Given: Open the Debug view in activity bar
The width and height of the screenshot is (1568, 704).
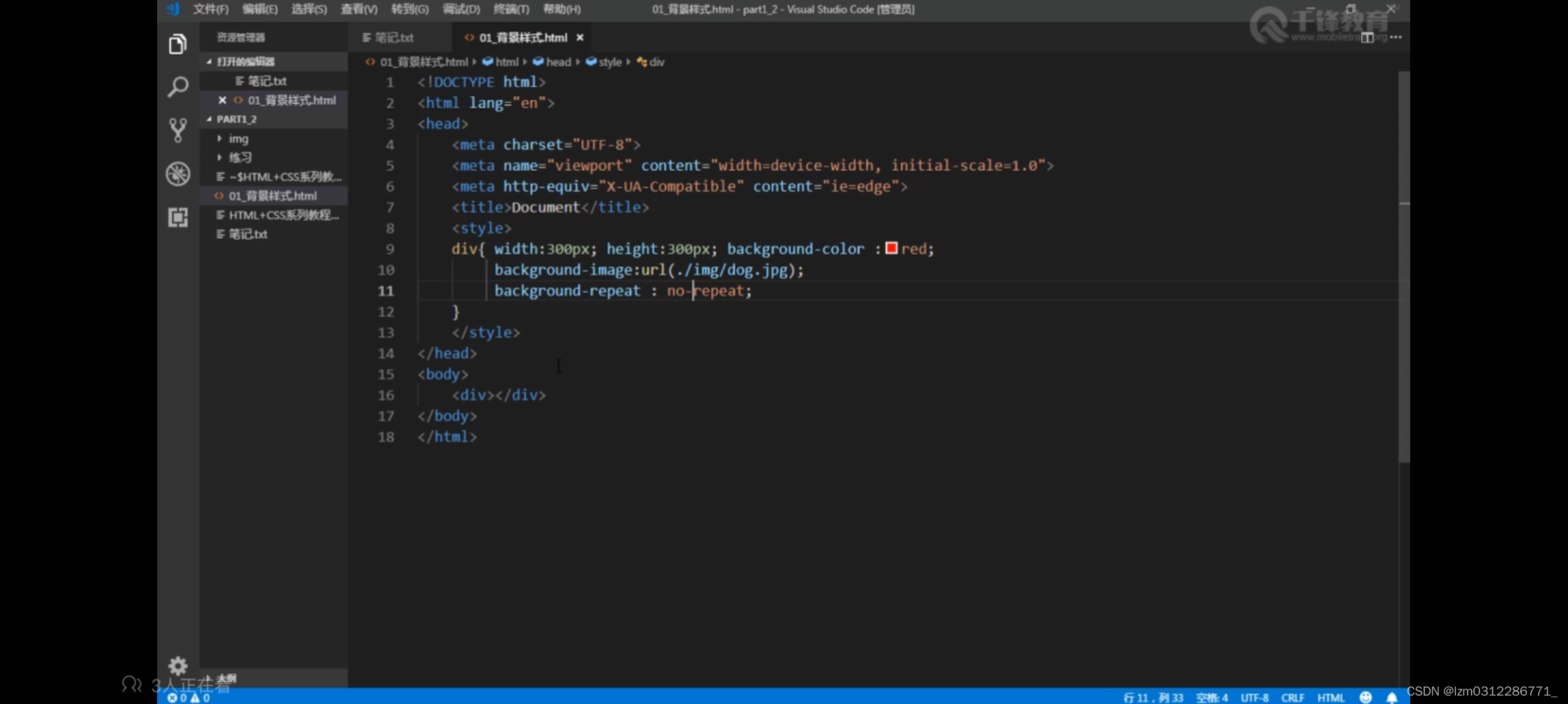Looking at the screenshot, I should [x=177, y=174].
